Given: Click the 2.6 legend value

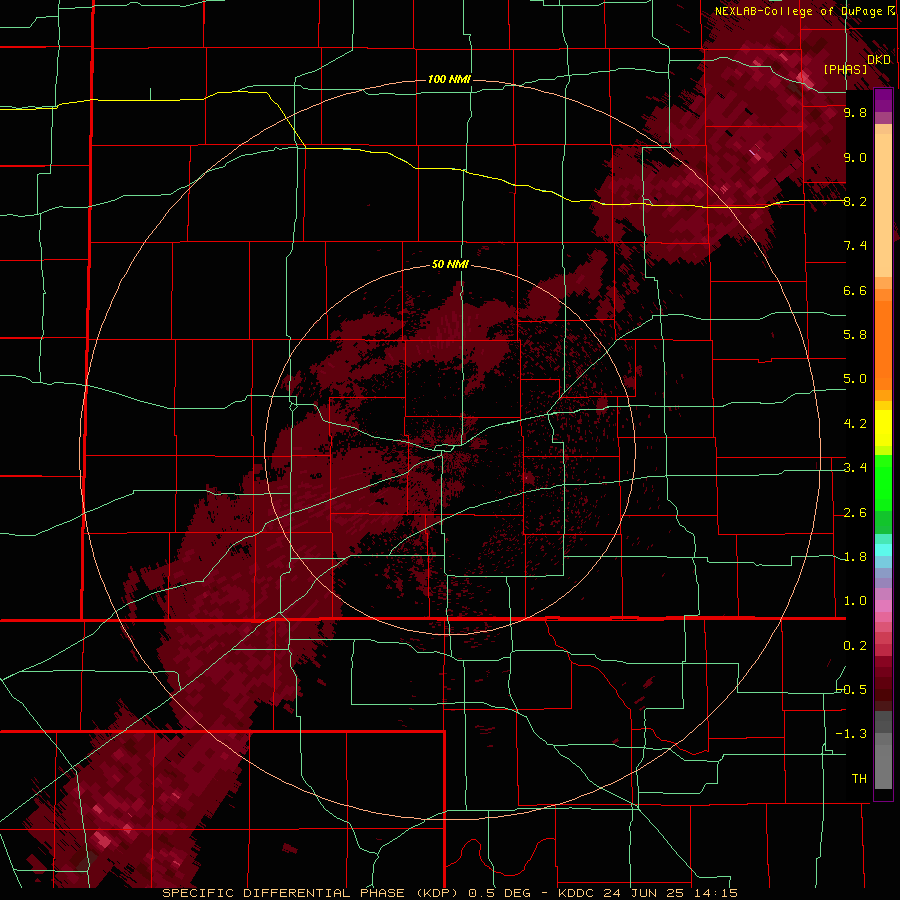Looking at the screenshot, I should pos(855,513).
